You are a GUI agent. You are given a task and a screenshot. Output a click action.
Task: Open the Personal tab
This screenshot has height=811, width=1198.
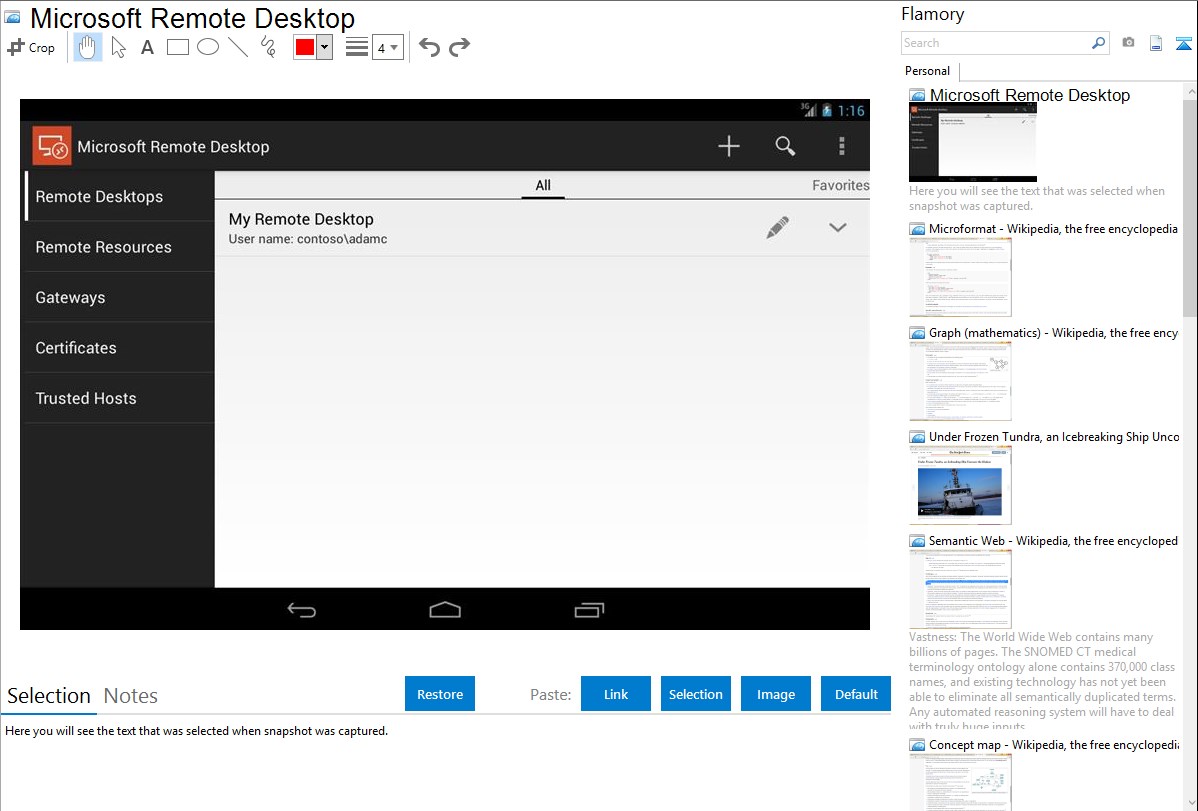(x=927, y=71)
